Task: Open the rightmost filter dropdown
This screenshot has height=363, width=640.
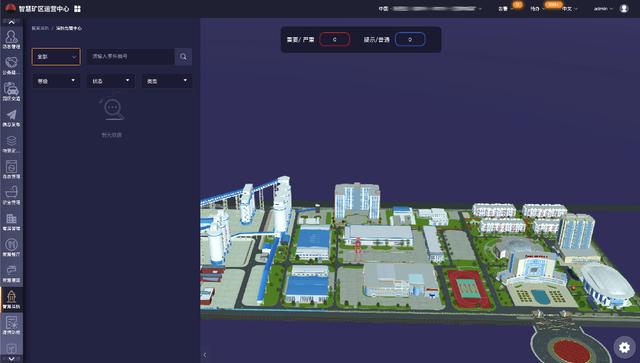Action: tap(167, 81)
